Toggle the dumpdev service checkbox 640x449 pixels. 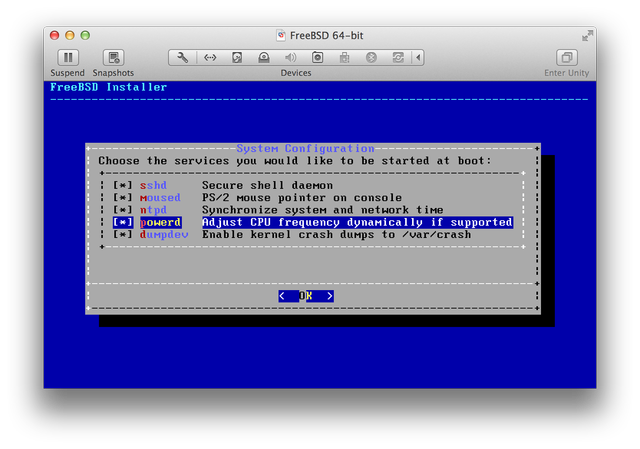tap(123, 234)
